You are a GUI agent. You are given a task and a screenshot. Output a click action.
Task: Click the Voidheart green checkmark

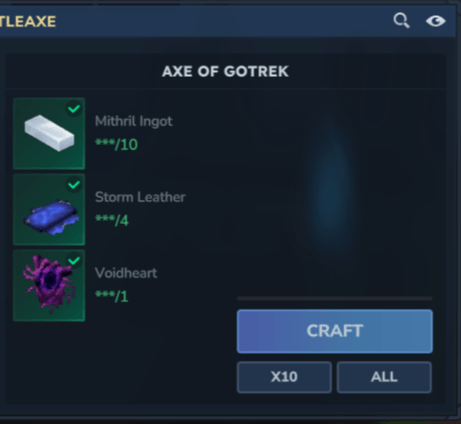pyautogui.click(x=74, y=260)
